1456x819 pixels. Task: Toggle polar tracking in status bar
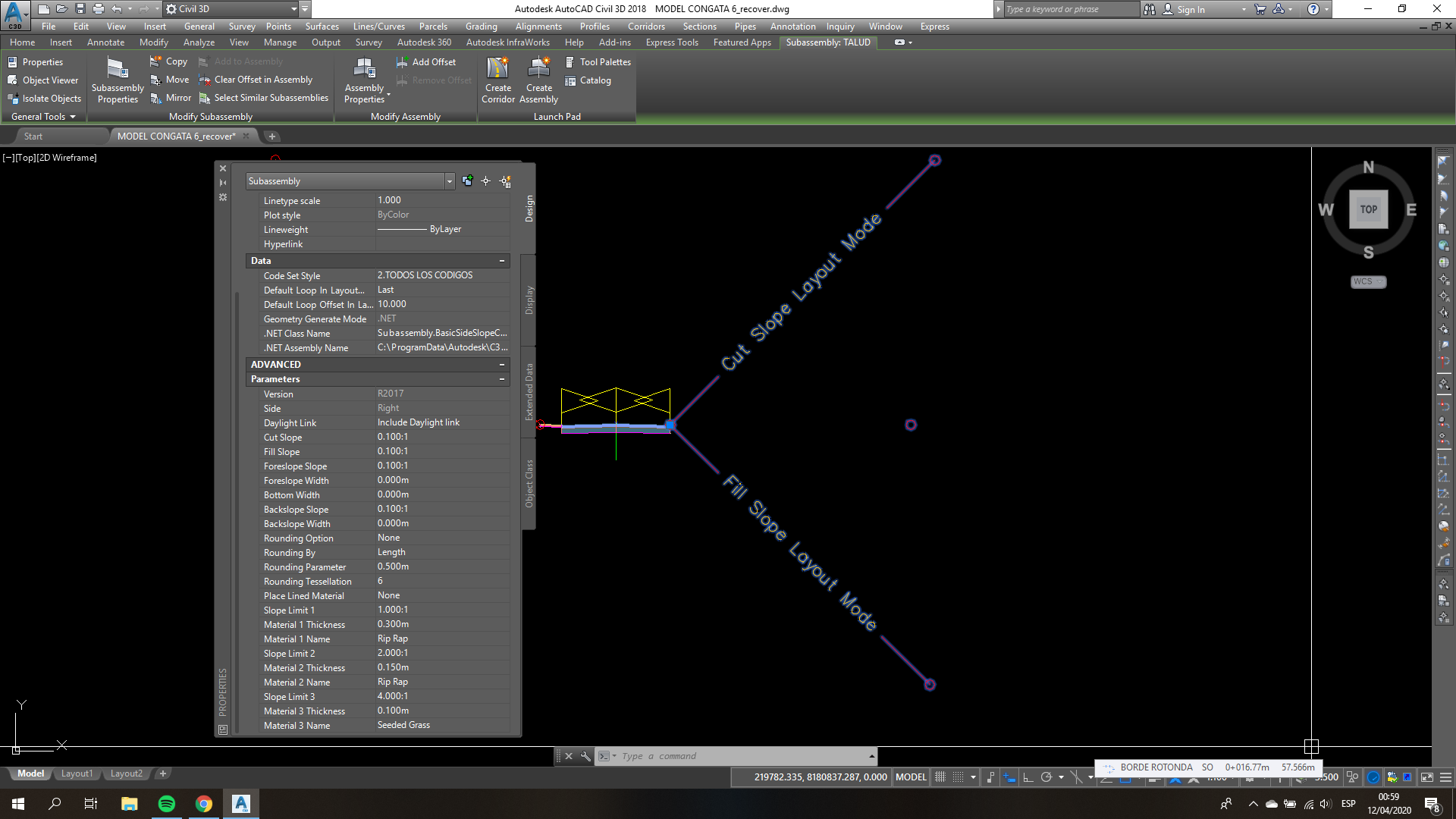coord(1046,777)
